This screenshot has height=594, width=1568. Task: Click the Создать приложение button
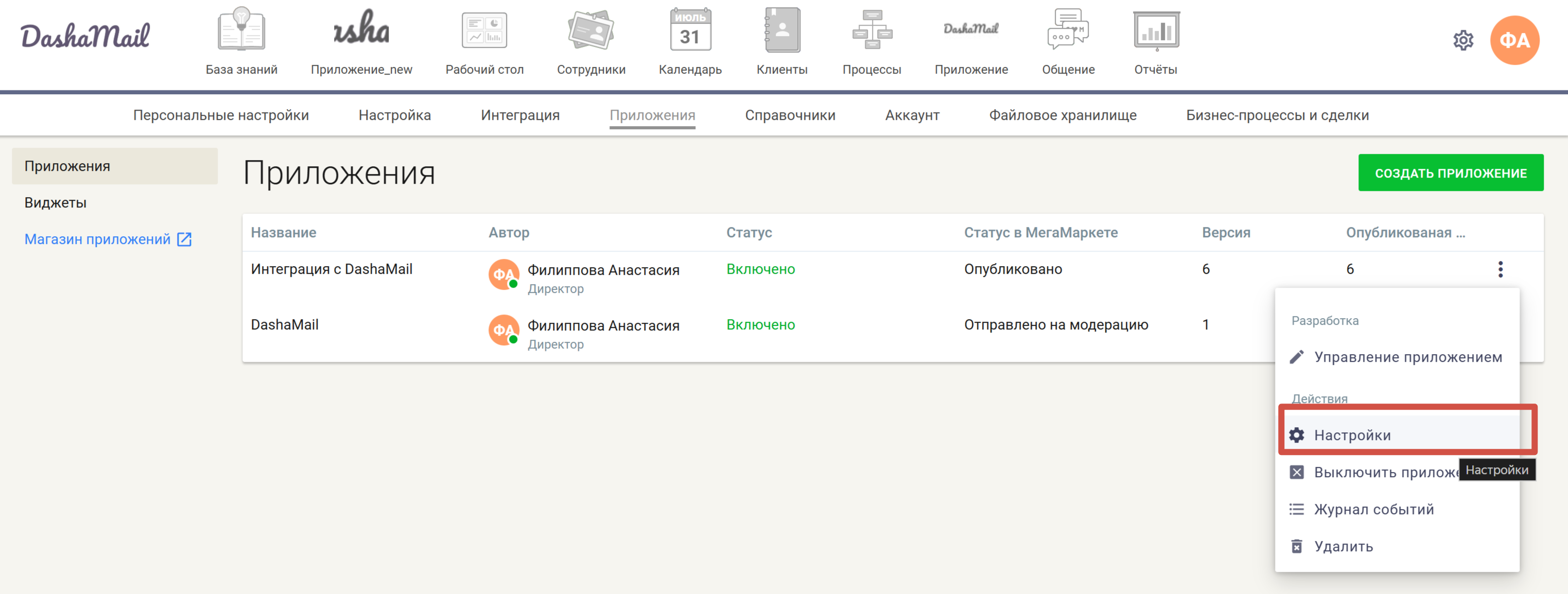[x=1451, y=173]
